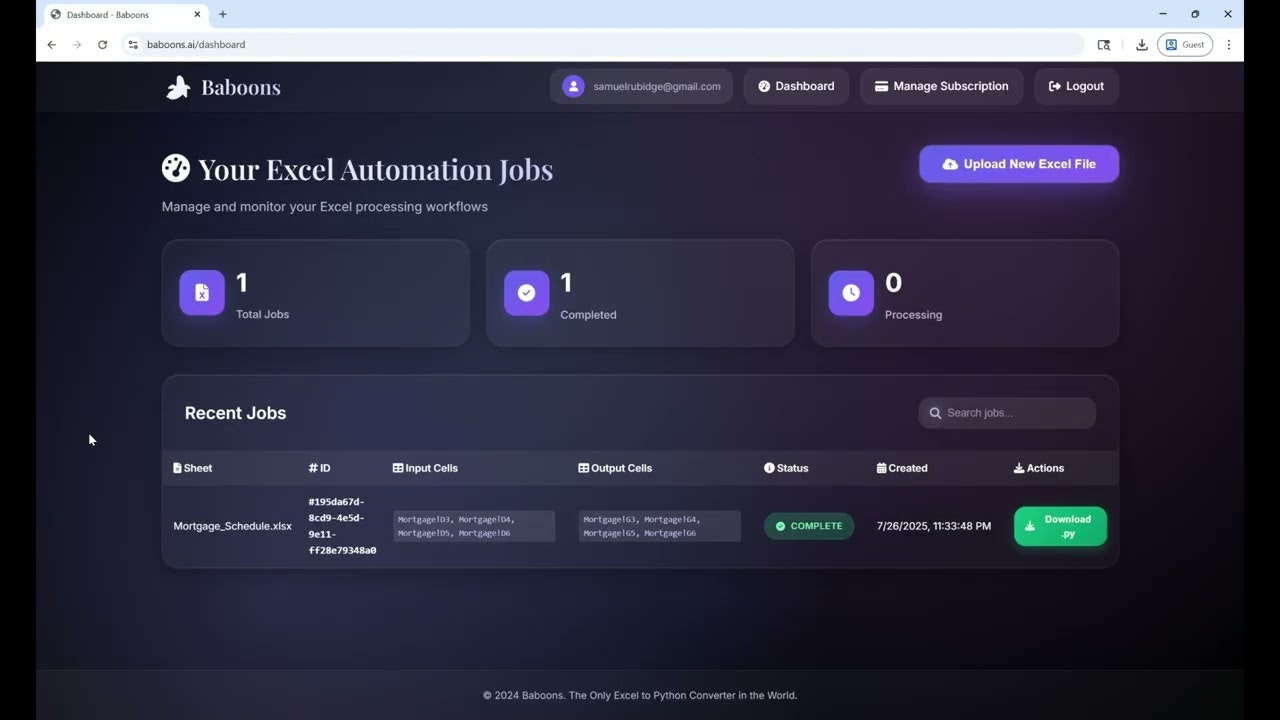Click the Recent Jobs heading
Image resolution: width=1280 pixels, height=720 pixels.
click(x=236, y=413)
